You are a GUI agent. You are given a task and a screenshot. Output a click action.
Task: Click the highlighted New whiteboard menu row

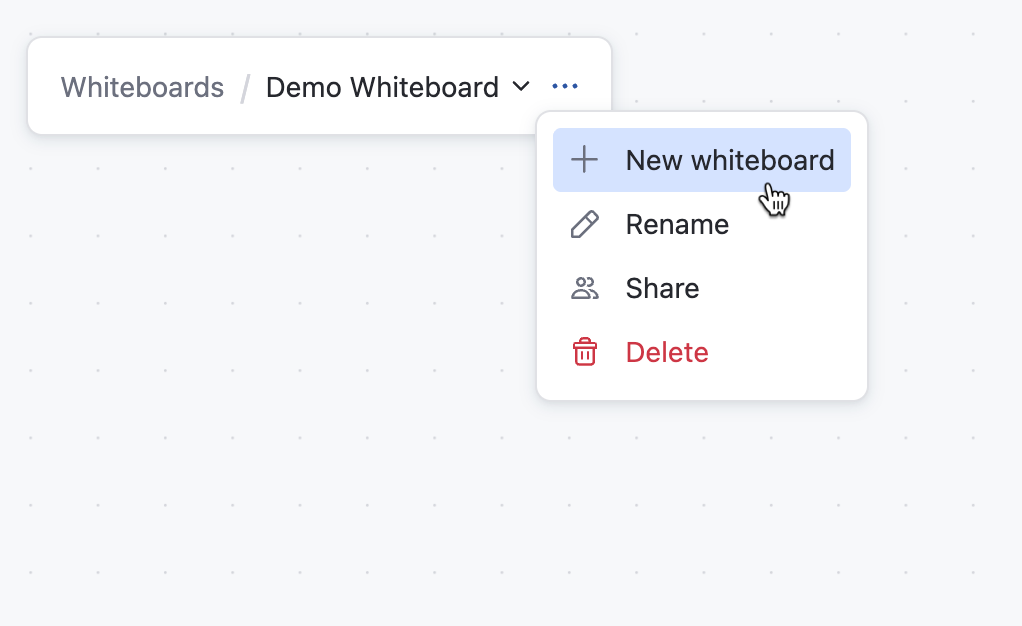pyautogui.click(x=701, y=159)
